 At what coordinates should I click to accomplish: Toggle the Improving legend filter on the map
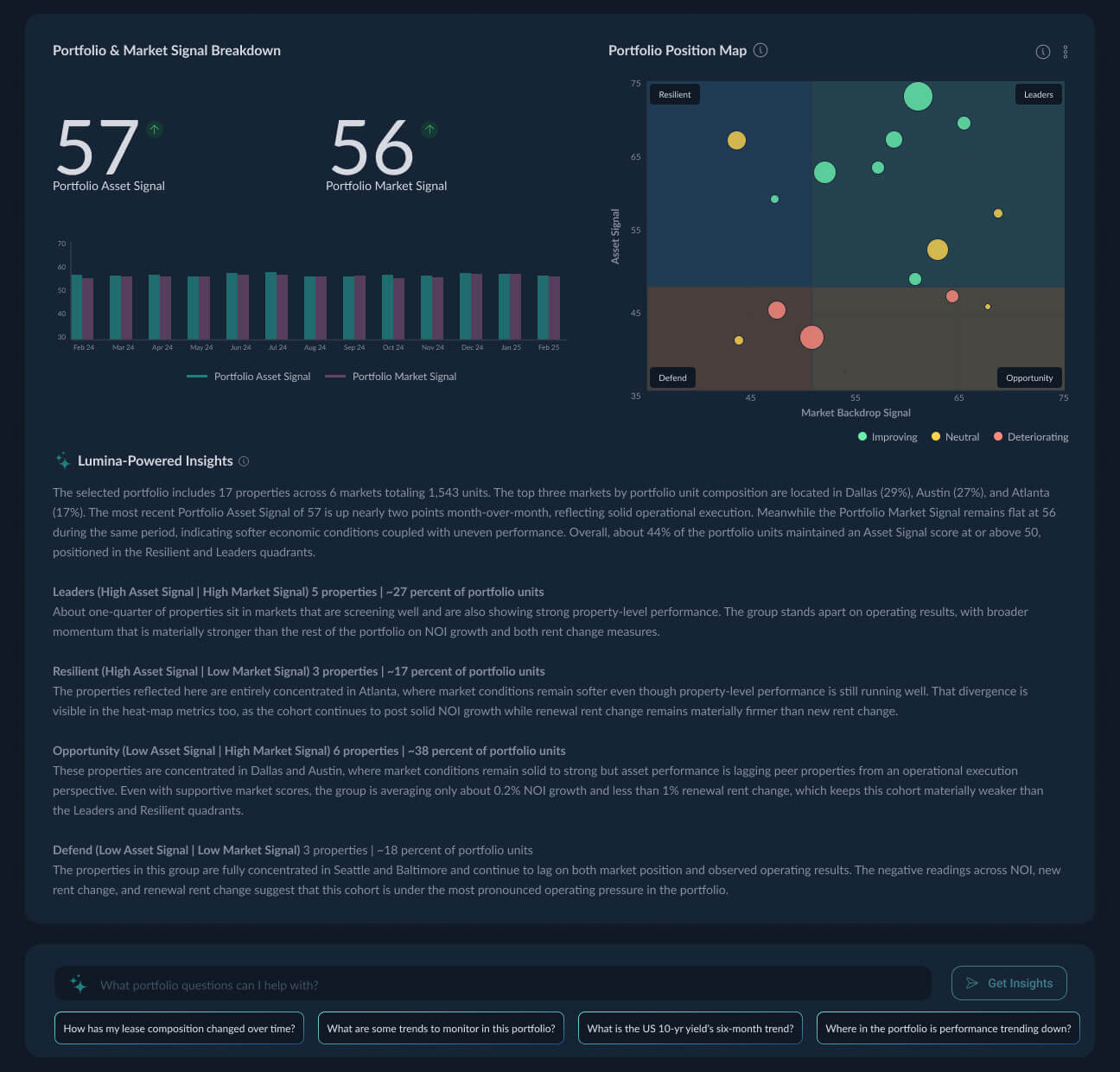click(x=888, y=437)
